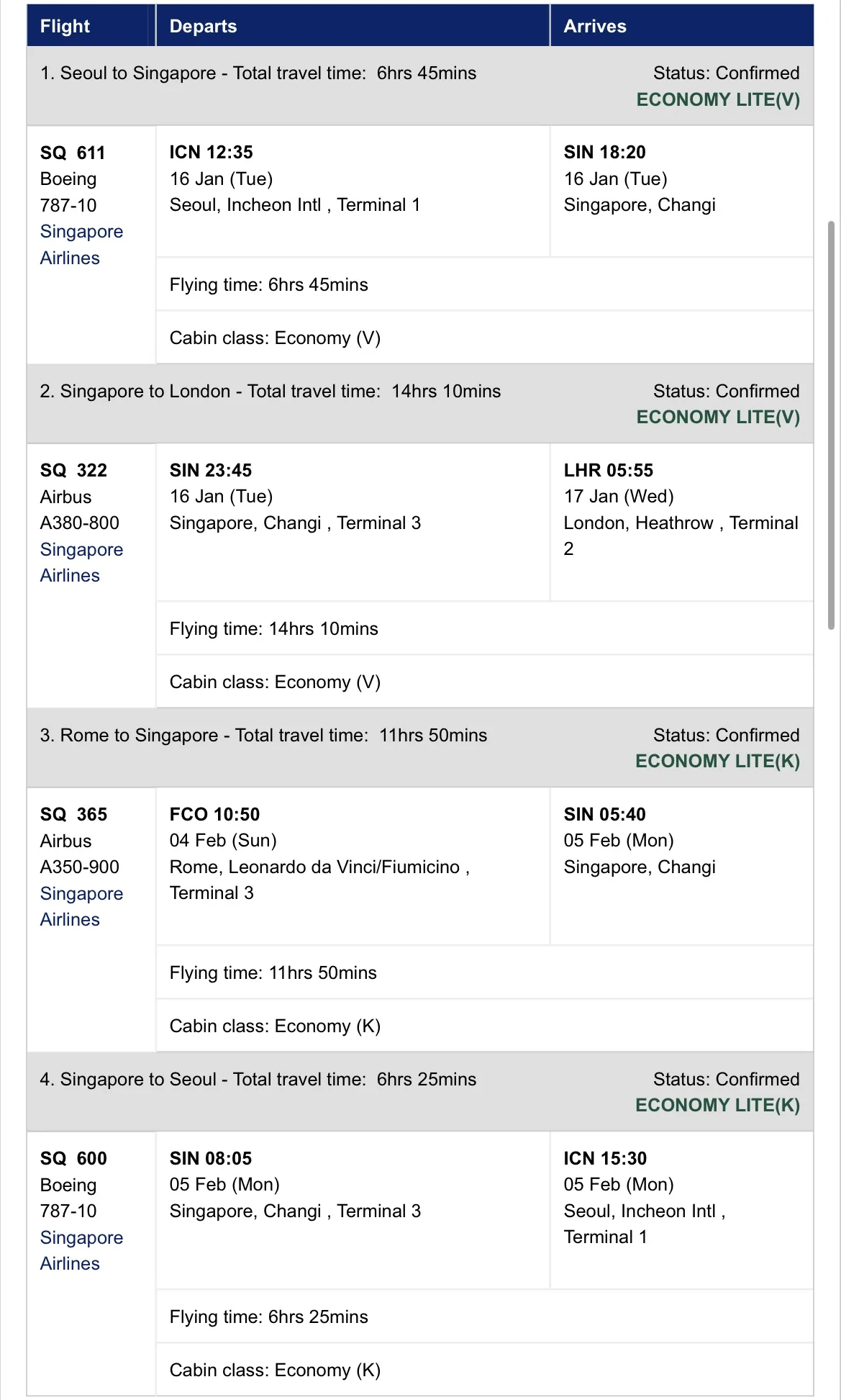Click the FCO 10:50 departure time

coord(214,815)
